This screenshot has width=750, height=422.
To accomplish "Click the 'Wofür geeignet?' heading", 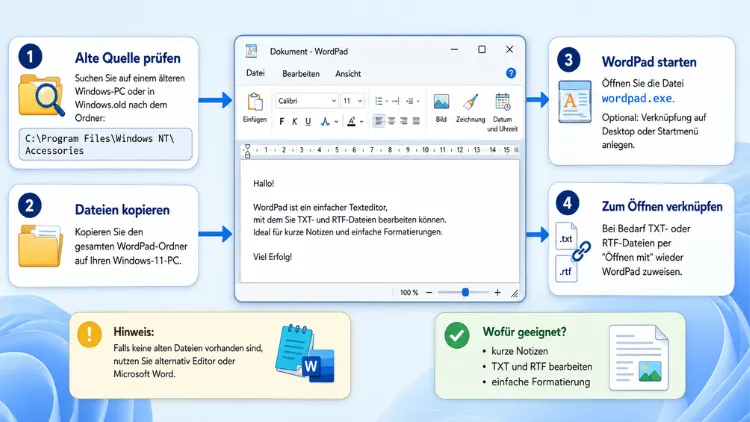I will 524,332.
